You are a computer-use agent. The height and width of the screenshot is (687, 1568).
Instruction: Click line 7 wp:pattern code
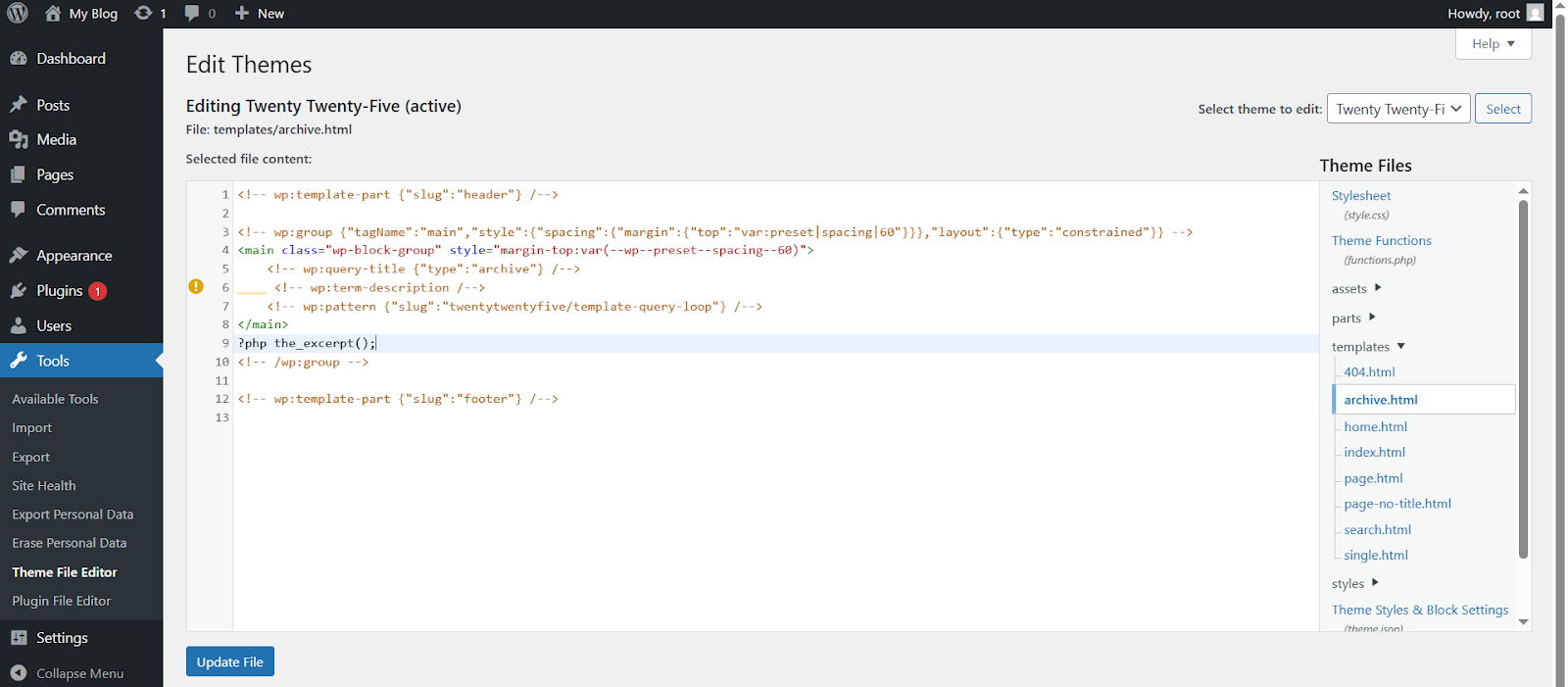point(514,306)
